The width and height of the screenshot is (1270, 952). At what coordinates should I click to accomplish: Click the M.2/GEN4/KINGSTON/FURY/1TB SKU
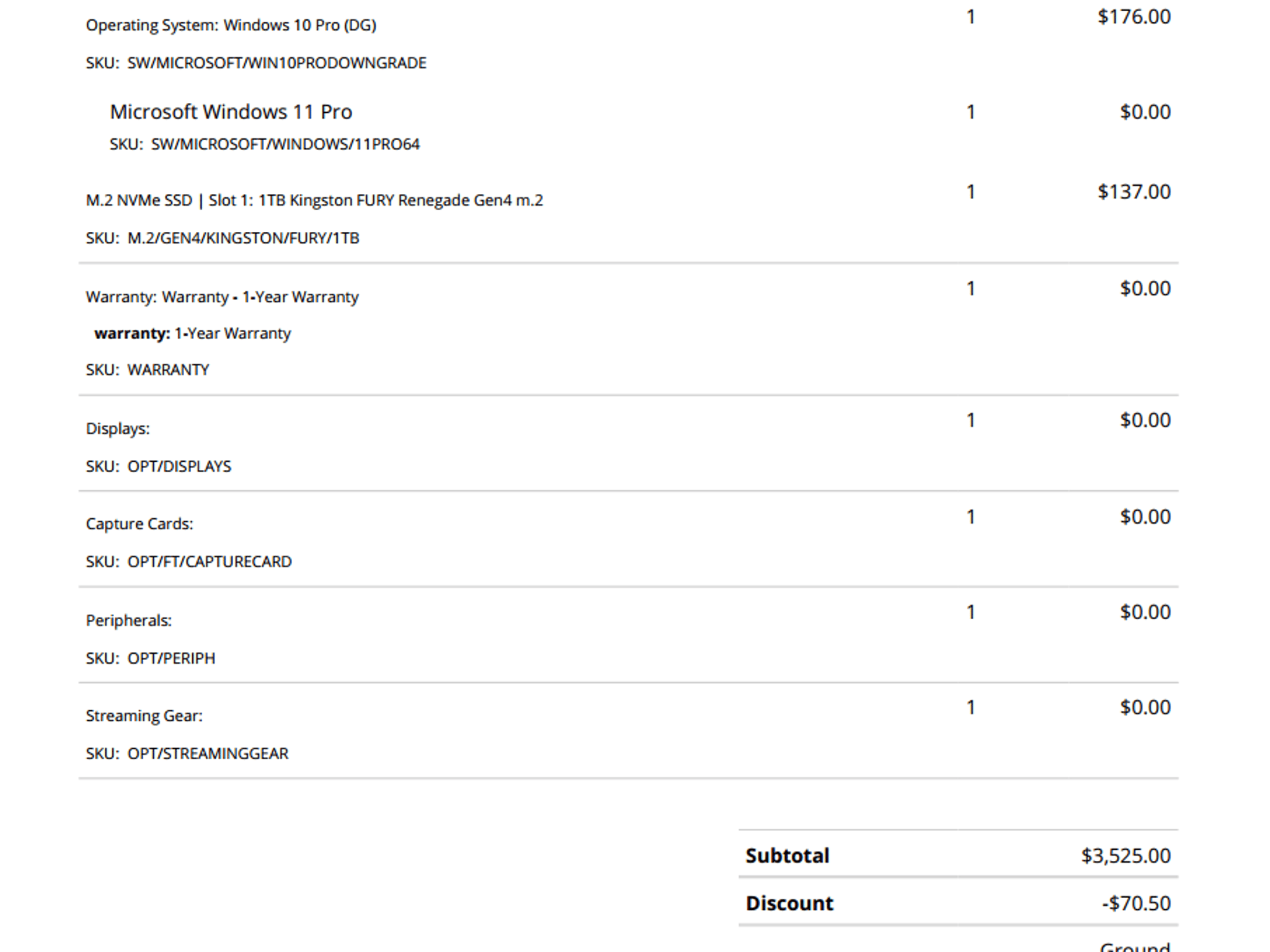[243, 238]
